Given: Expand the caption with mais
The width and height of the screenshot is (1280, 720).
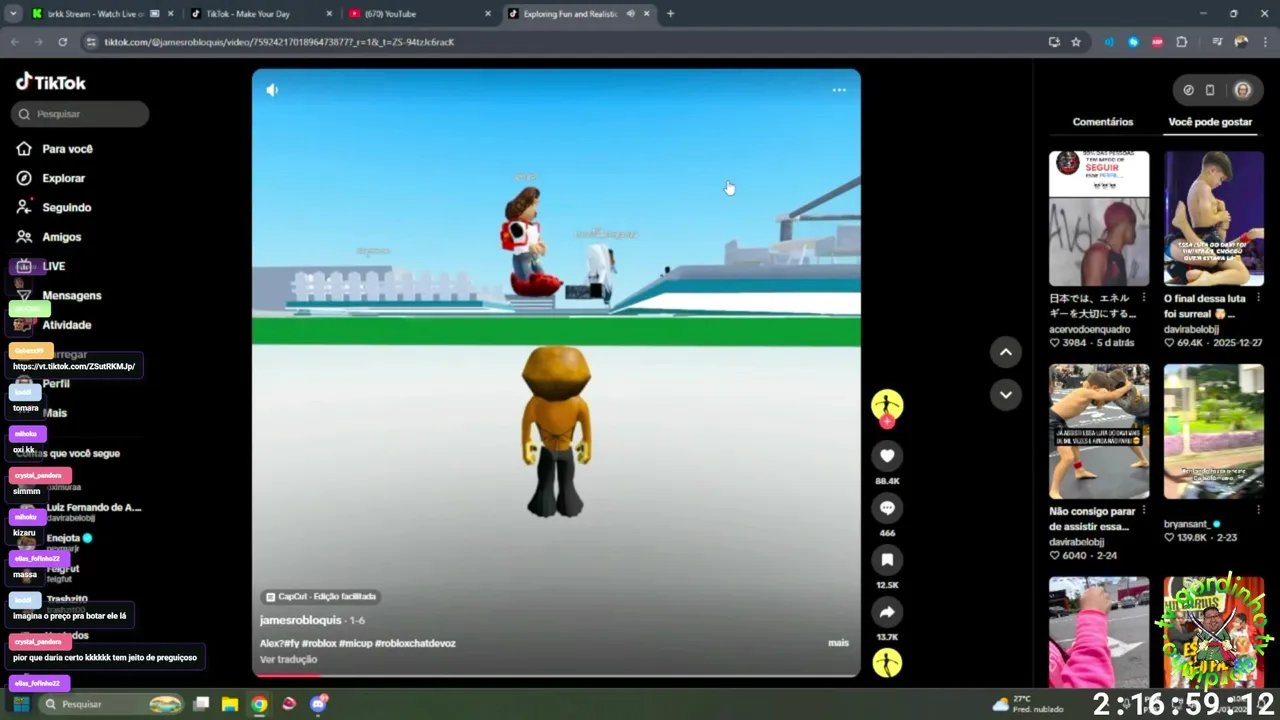Looking at the screenshot, I should click(838, 643).
